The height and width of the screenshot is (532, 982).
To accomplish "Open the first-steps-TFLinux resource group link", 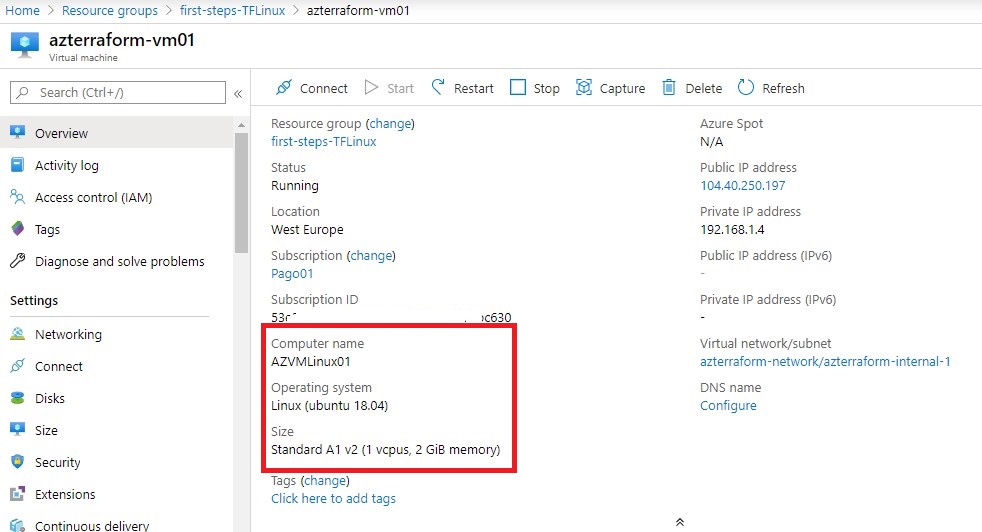I will pyautogui.click(x=323, y=141).
